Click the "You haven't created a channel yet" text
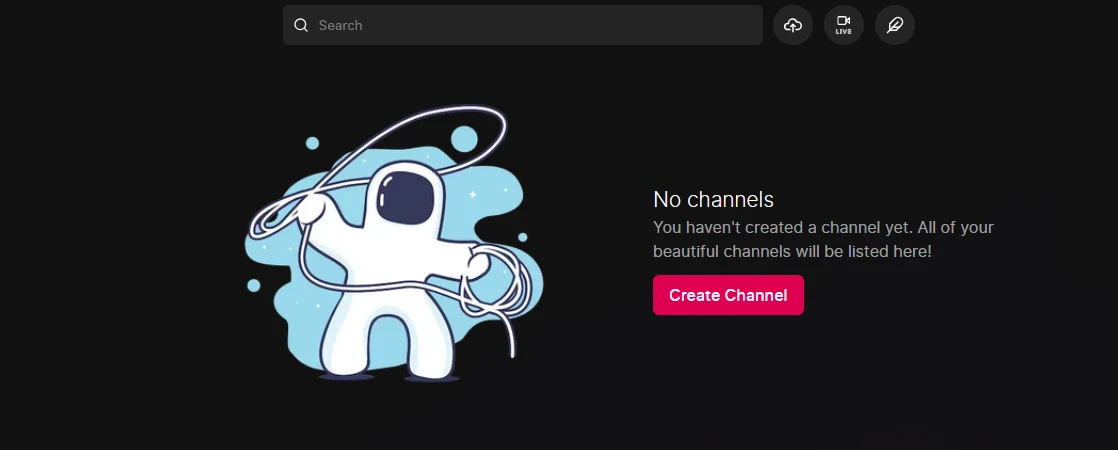The height and width of the screenshot is (450, 1118). pyautogui.click(x=822, y=228)
